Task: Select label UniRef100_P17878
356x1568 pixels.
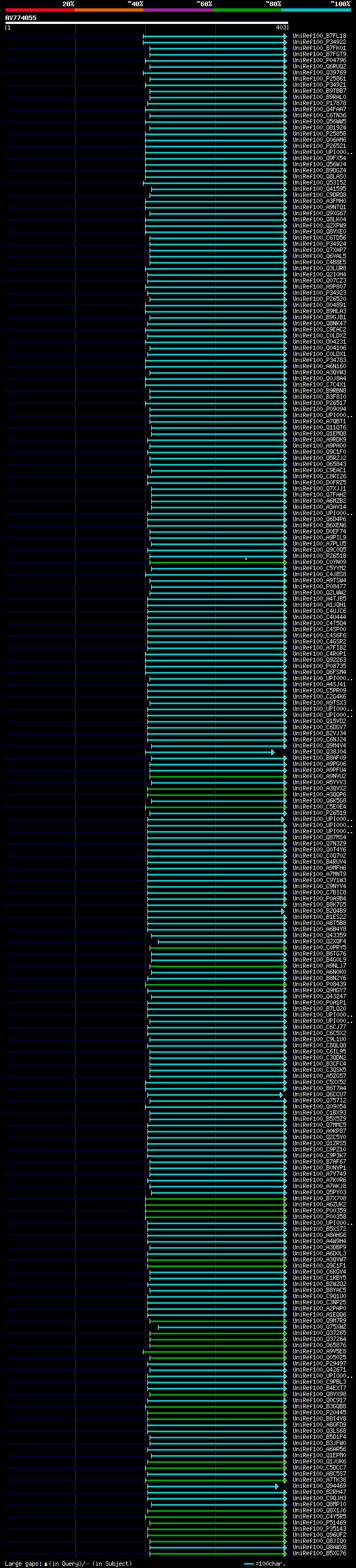Action: coord(319,103)
